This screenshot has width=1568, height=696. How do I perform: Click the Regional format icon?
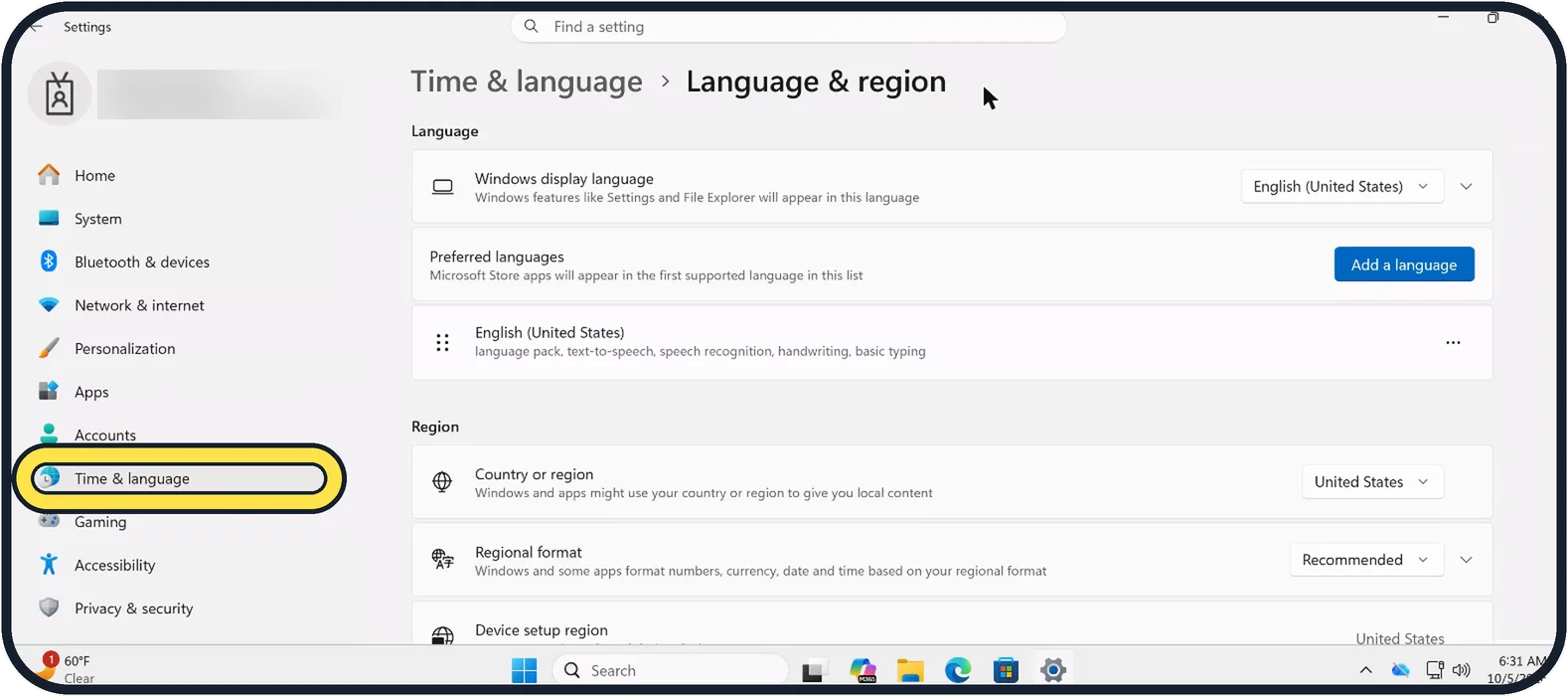pos(442,560)
